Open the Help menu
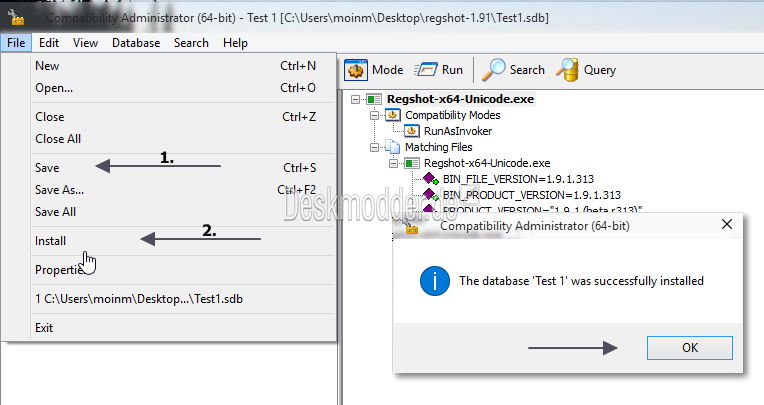 [235, 43]
